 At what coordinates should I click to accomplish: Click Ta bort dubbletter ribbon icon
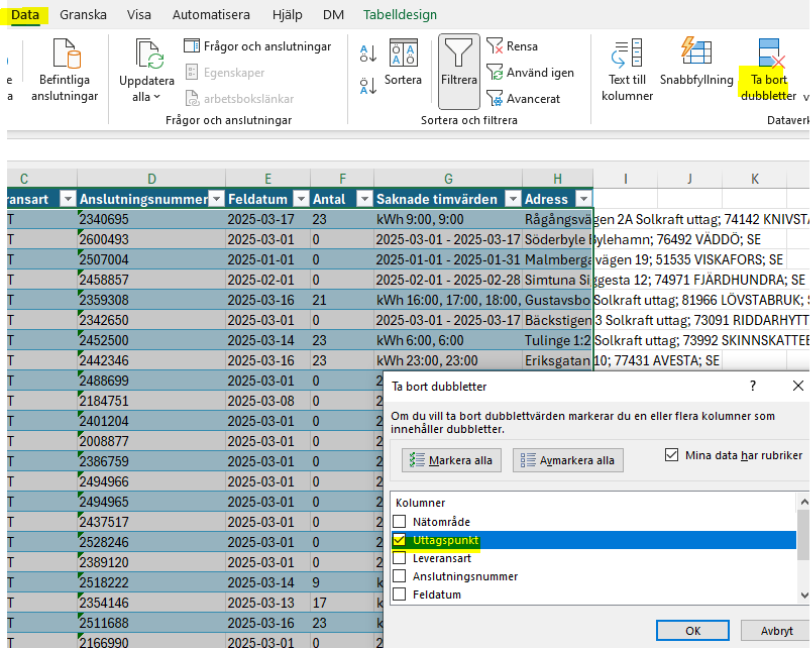769,55
